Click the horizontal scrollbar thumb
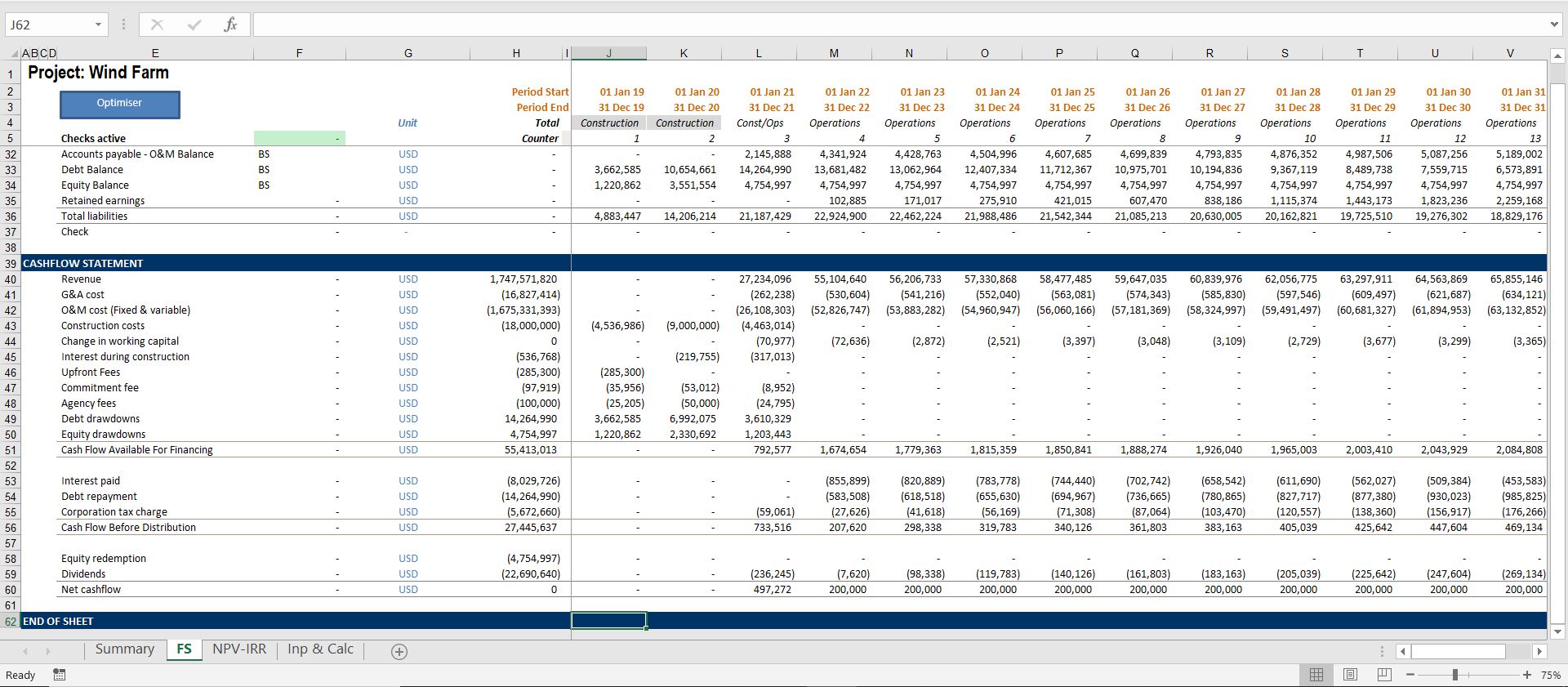 click(x=1458, y=651)
